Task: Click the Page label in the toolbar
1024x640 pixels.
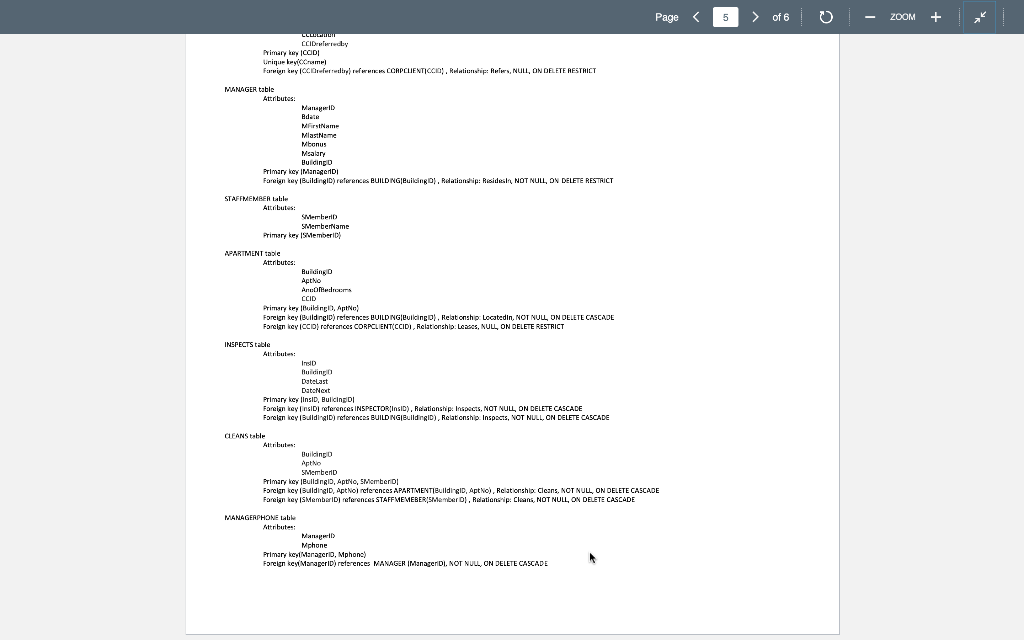Action: (666, 16)
